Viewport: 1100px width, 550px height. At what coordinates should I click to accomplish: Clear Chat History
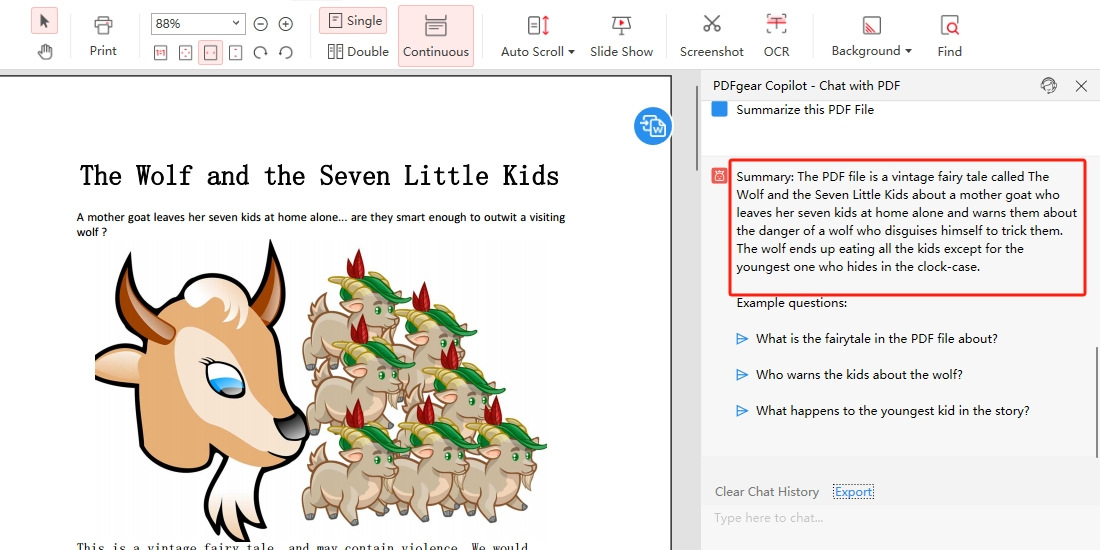(767, 492)
